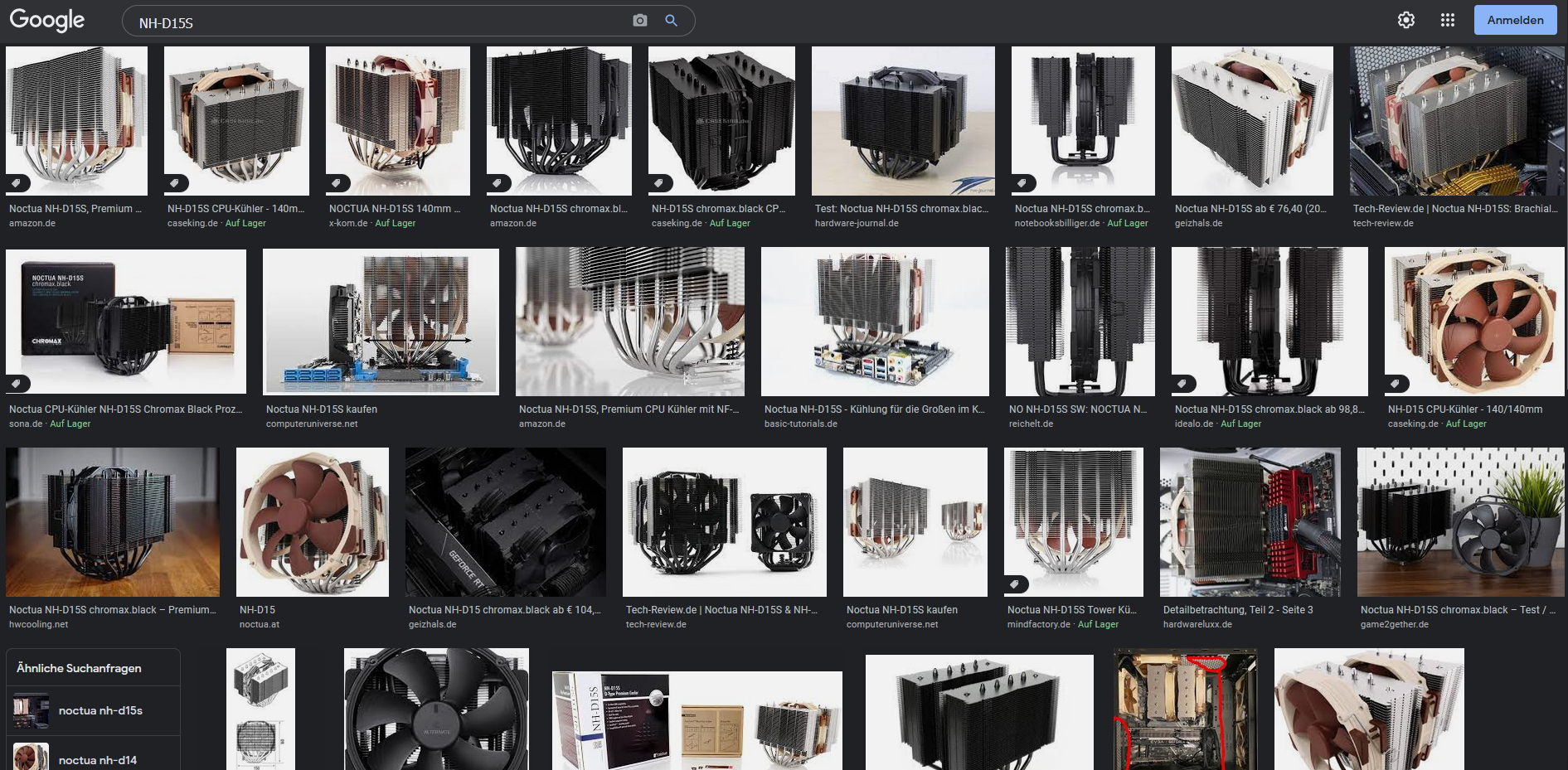
Task: Click product tag icon on sona.de Chromax Black image
Action: point(17,384)
